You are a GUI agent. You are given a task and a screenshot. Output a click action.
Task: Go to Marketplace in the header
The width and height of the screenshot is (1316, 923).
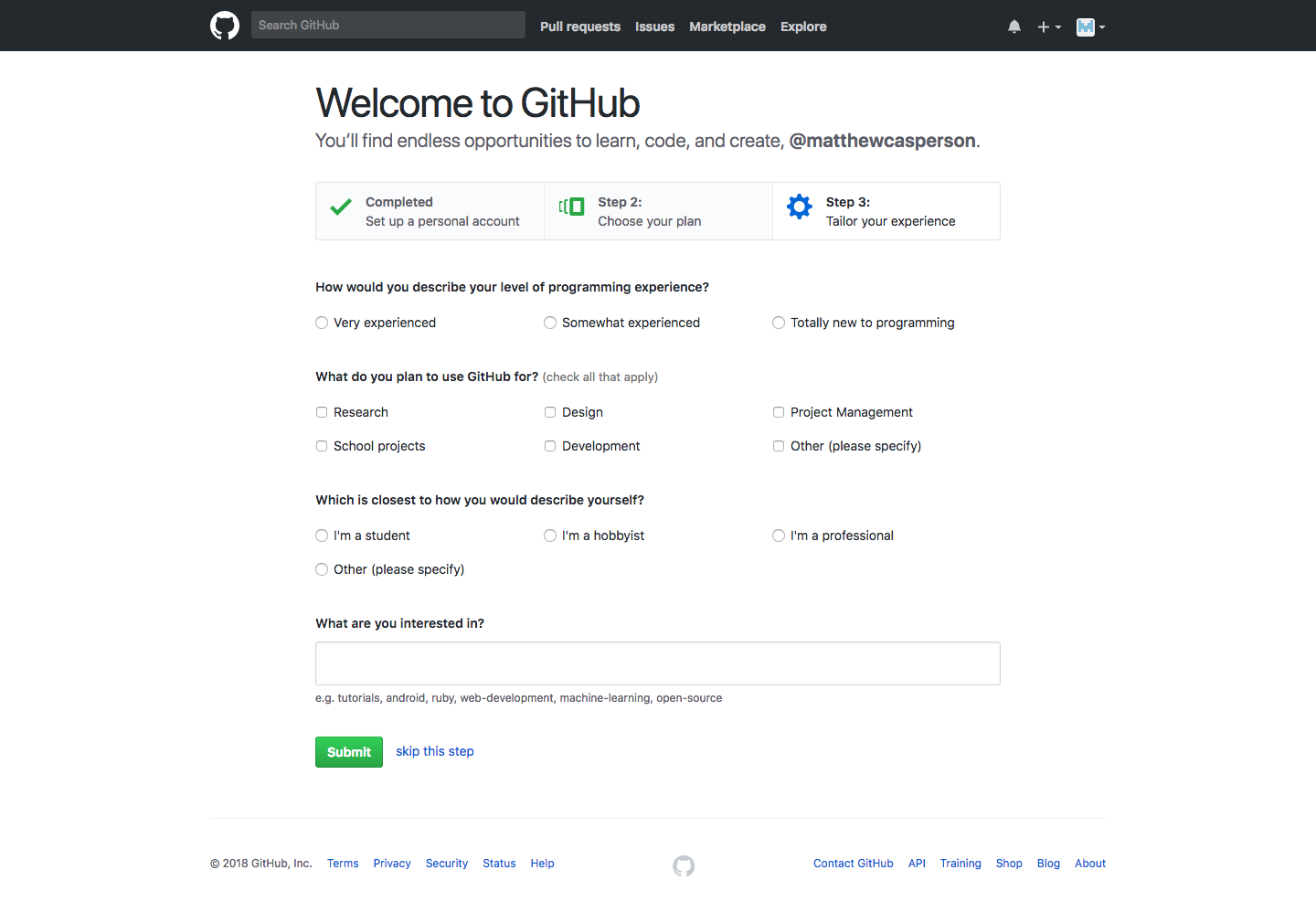(727, 27)
